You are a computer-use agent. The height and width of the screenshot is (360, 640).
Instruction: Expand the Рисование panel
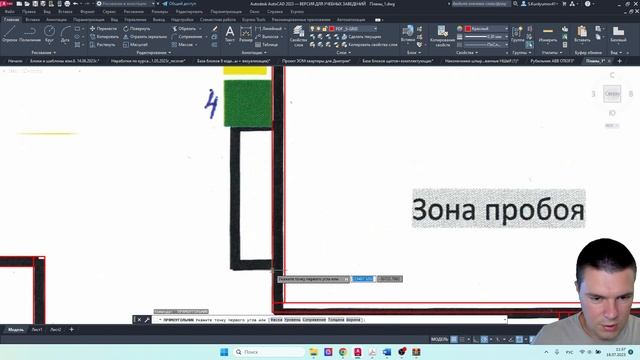click(43, 53)
